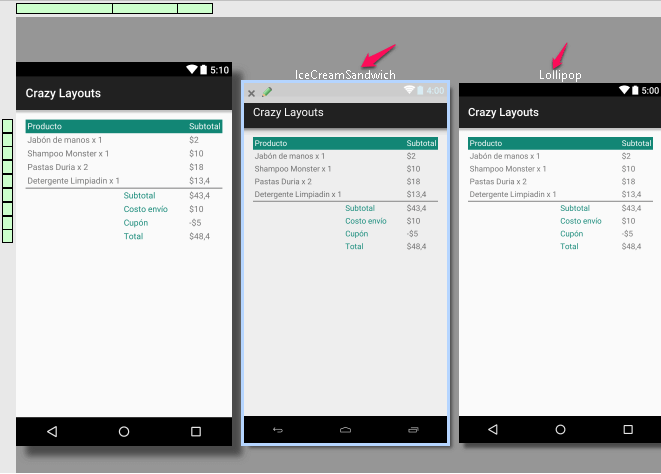Select green Subtotal label in the 5:10 preview
Screen dimensions: 661x474
tap(140, 196)
